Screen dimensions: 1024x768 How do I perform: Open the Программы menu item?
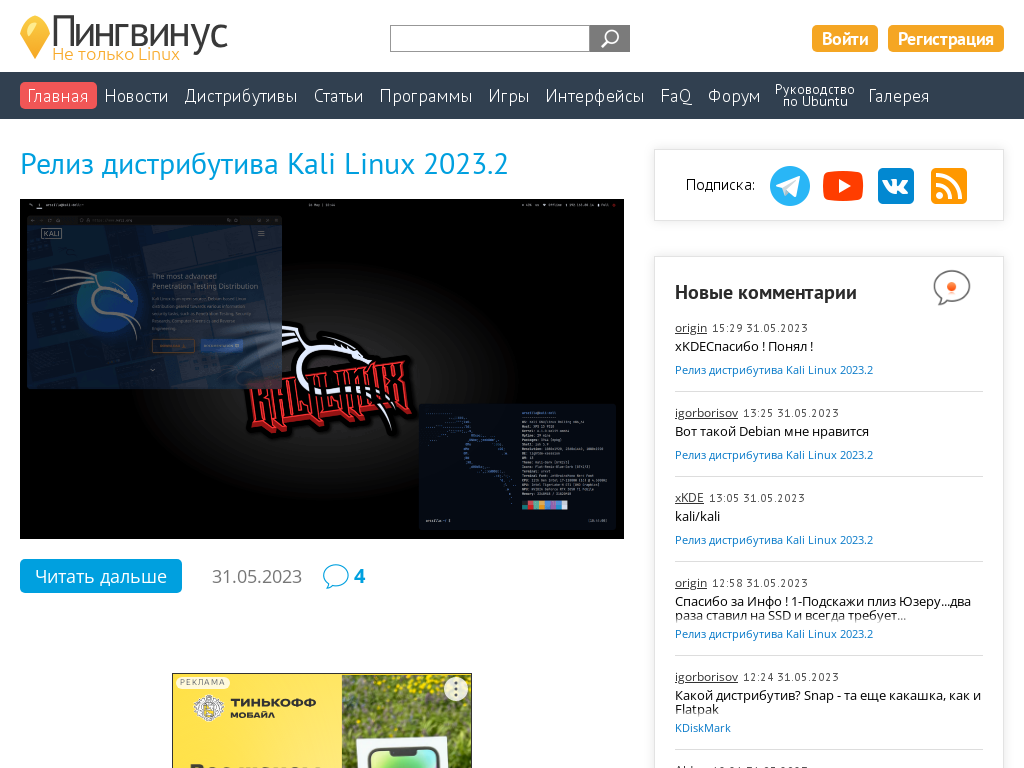click(x=426, y=96)
